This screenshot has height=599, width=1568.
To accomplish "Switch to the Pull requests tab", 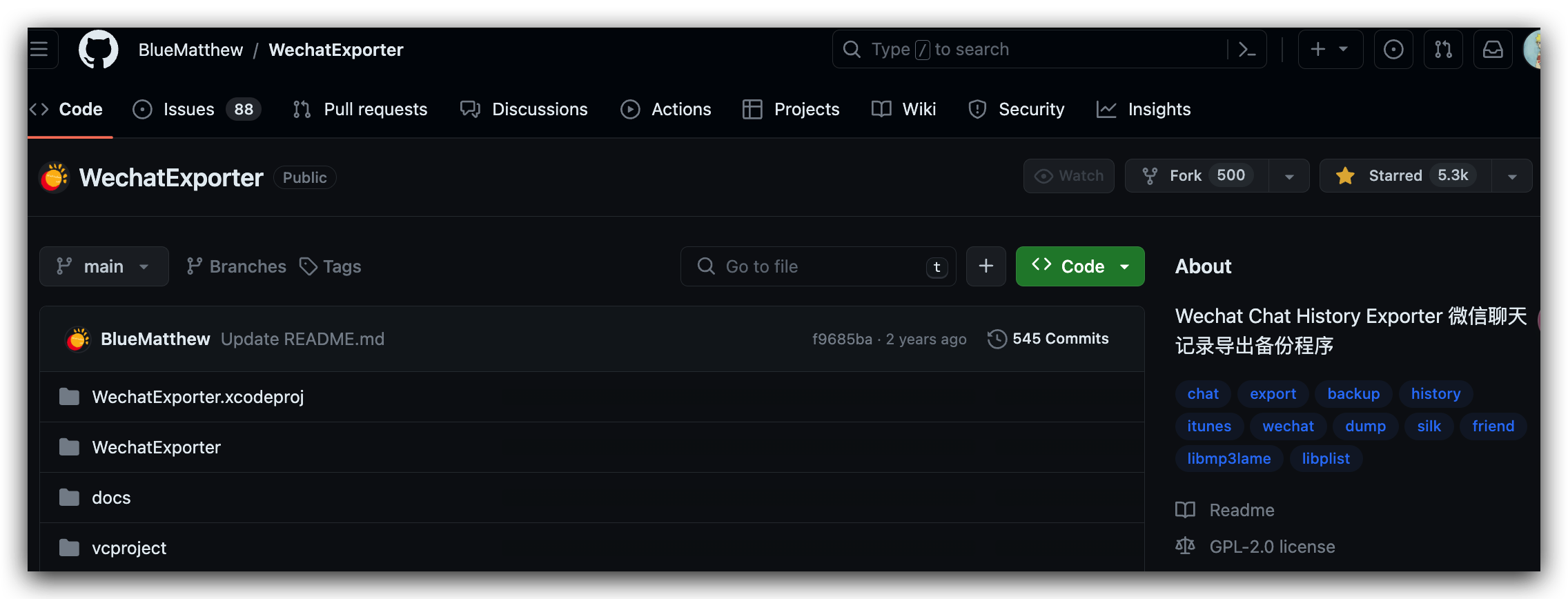I will 360,109.
